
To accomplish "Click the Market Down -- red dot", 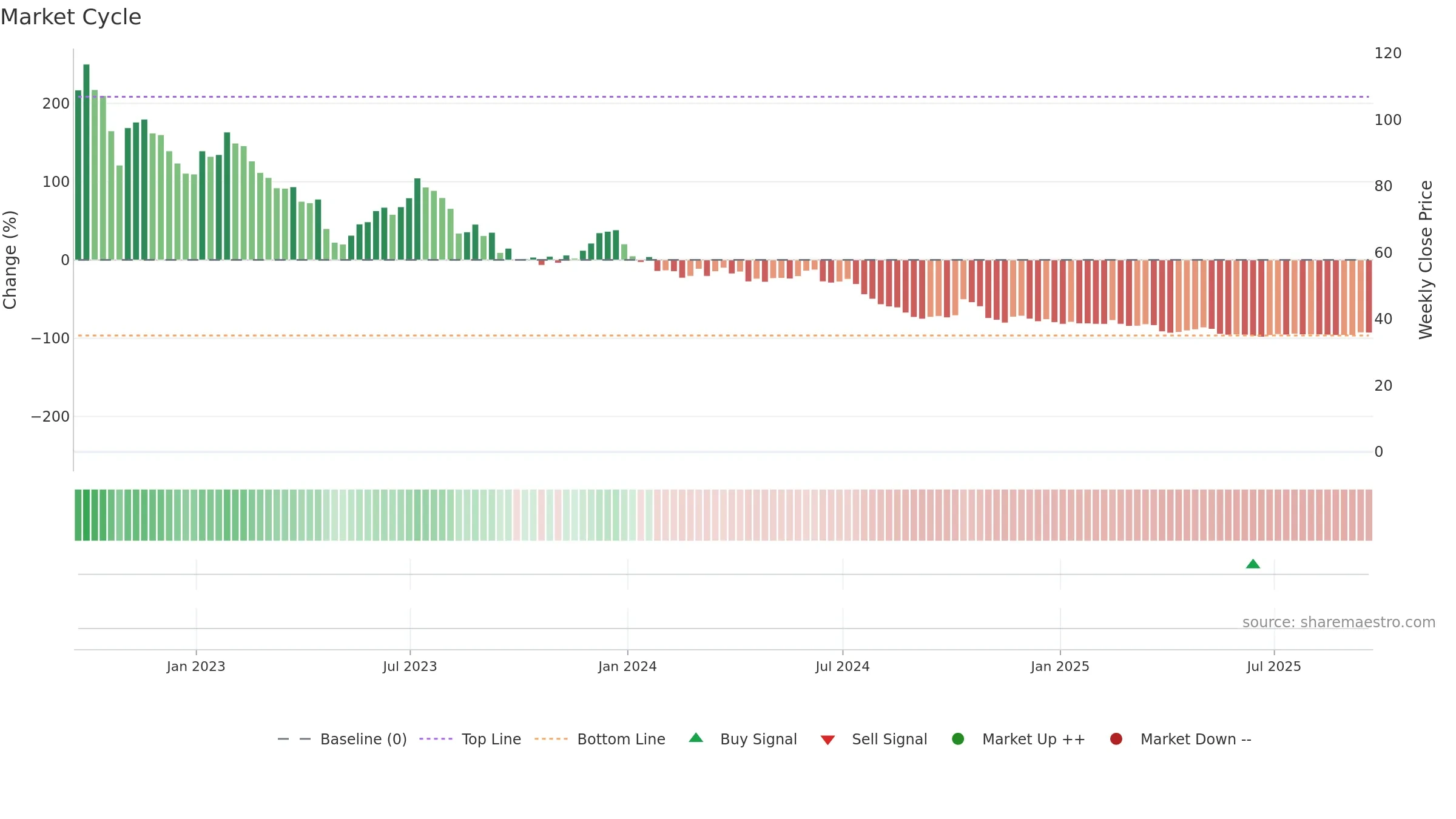I will coord(1116,739).
